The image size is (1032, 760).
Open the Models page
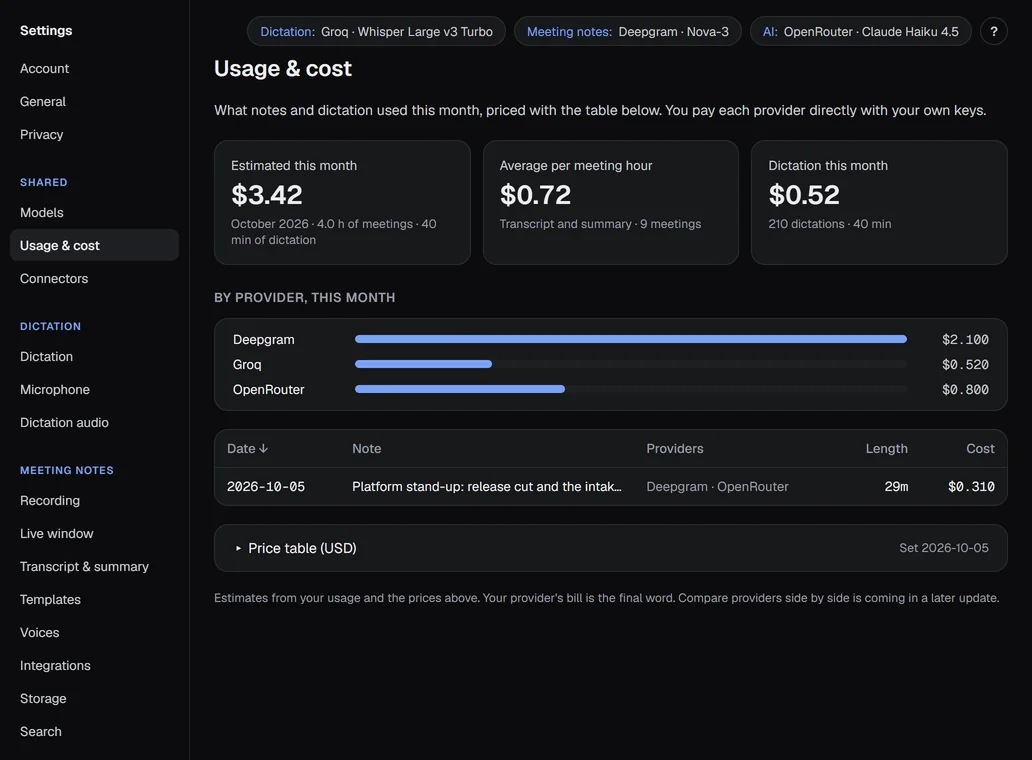pyautogui.click(x=41, y=213)
